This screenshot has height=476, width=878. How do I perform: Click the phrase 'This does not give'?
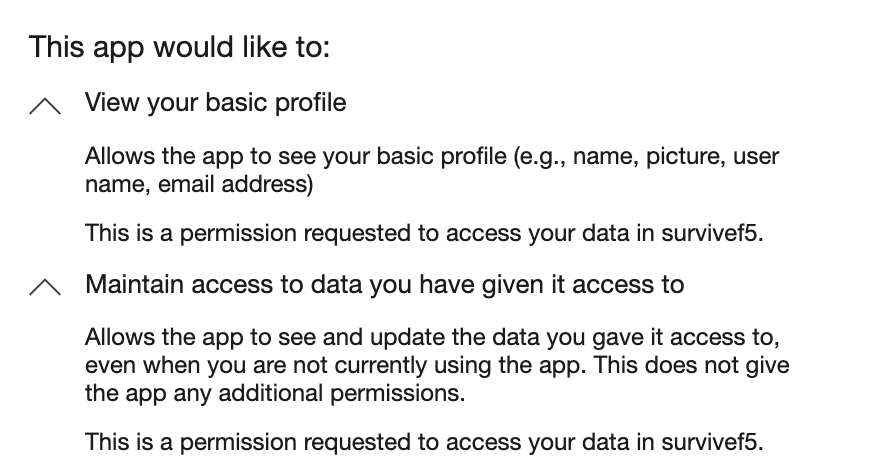tap(691, 365)
